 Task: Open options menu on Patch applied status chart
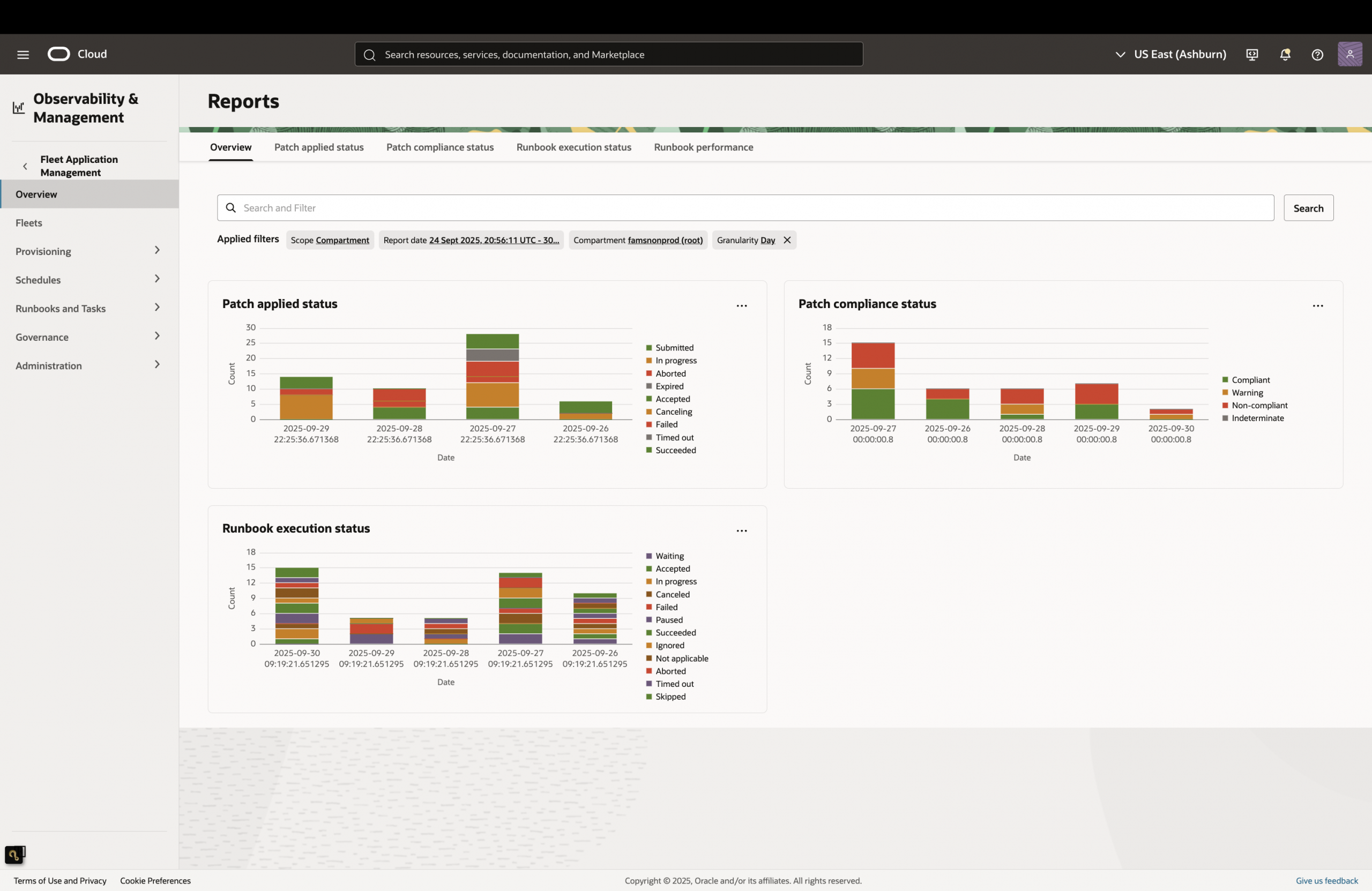coord(741,305)
